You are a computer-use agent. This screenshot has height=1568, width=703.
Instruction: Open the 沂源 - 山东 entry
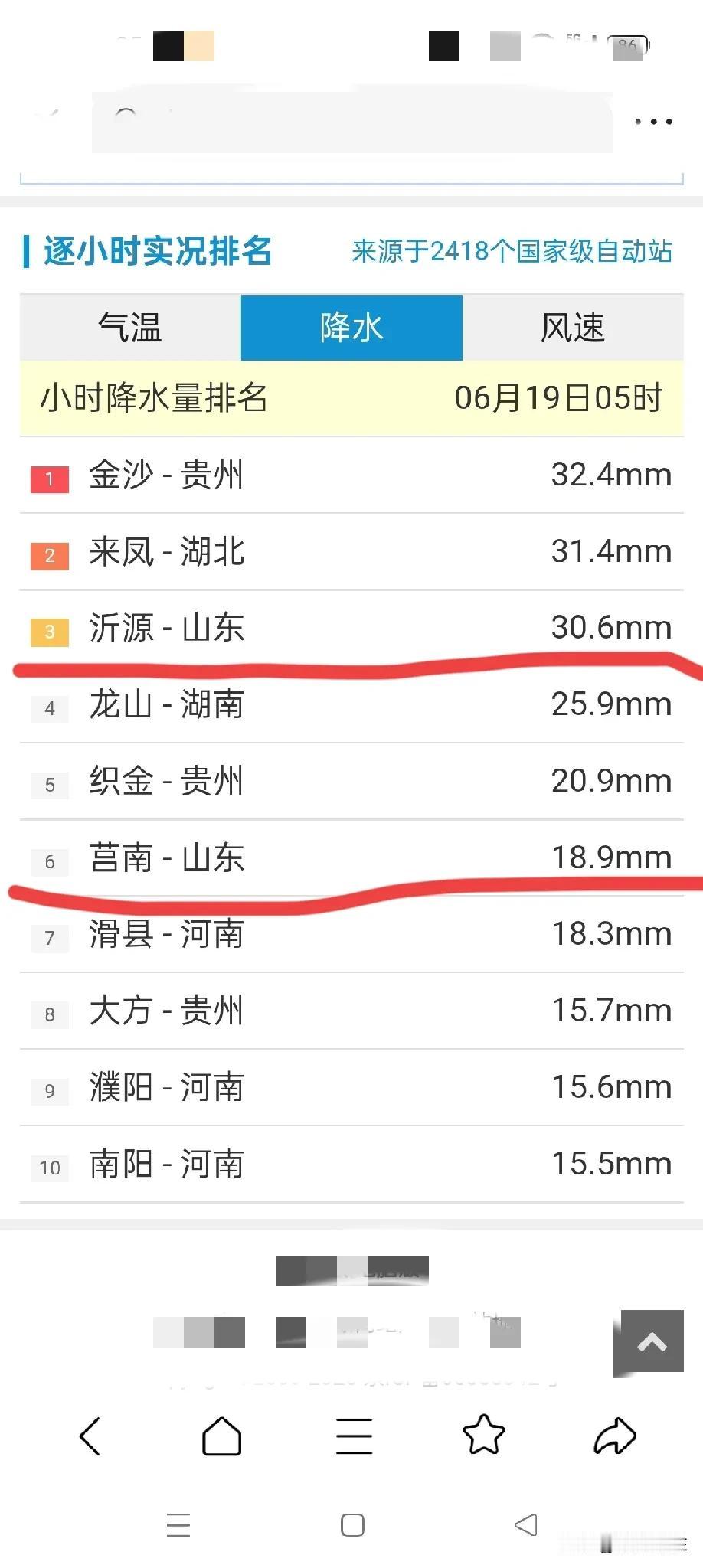[351, 629]
